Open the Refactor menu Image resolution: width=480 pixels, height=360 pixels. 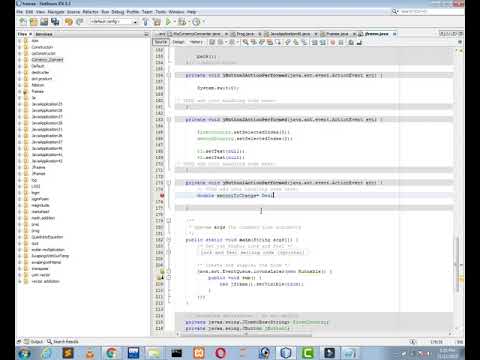click(91, 12)
